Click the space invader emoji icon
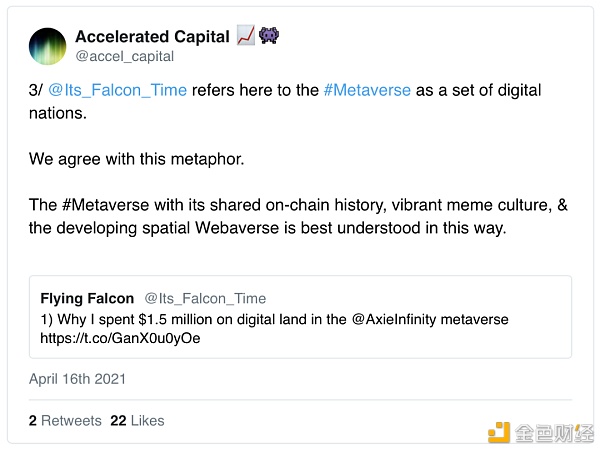Image resolution: width=600 pixels, height=449 pixels. [x=269, y=36]
